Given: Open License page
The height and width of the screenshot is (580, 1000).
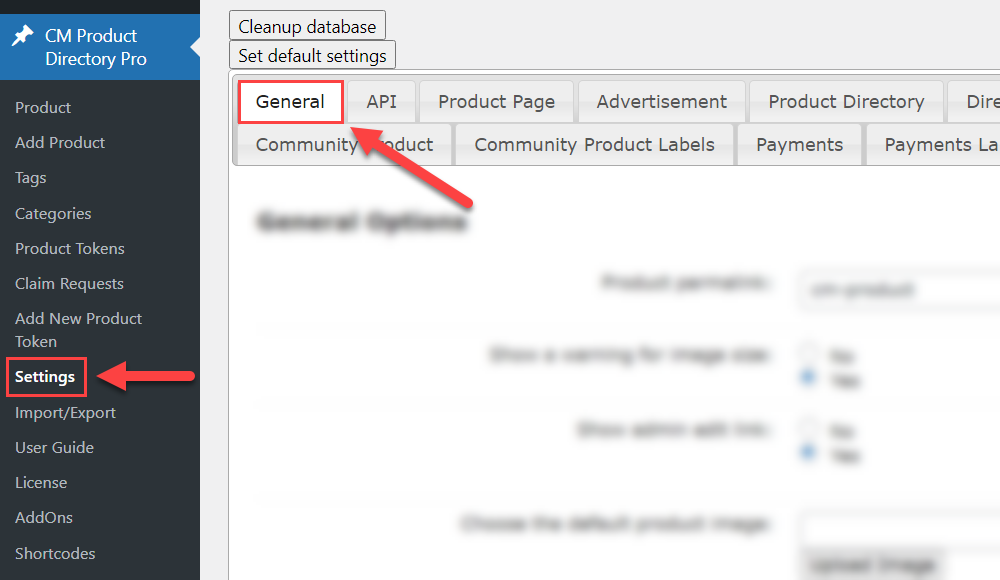Looking at the screenshot, I should pos(41,483).
